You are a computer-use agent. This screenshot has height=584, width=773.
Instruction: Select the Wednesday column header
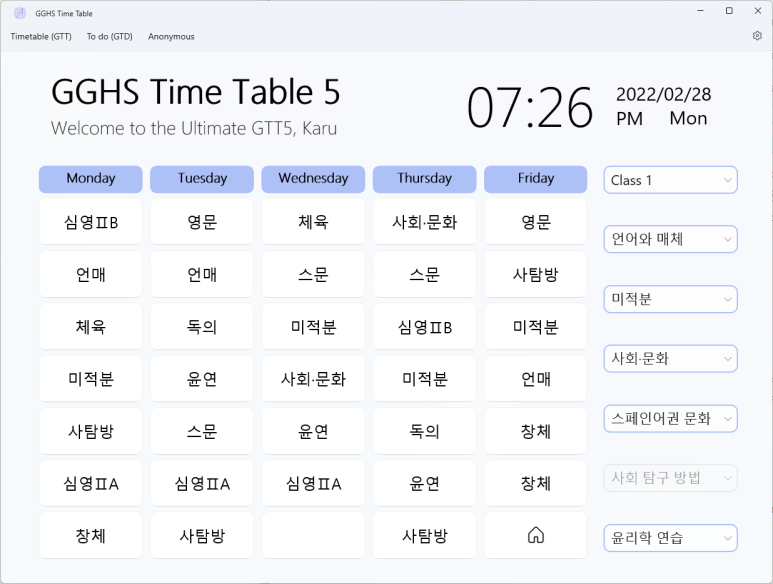[313, 178]
